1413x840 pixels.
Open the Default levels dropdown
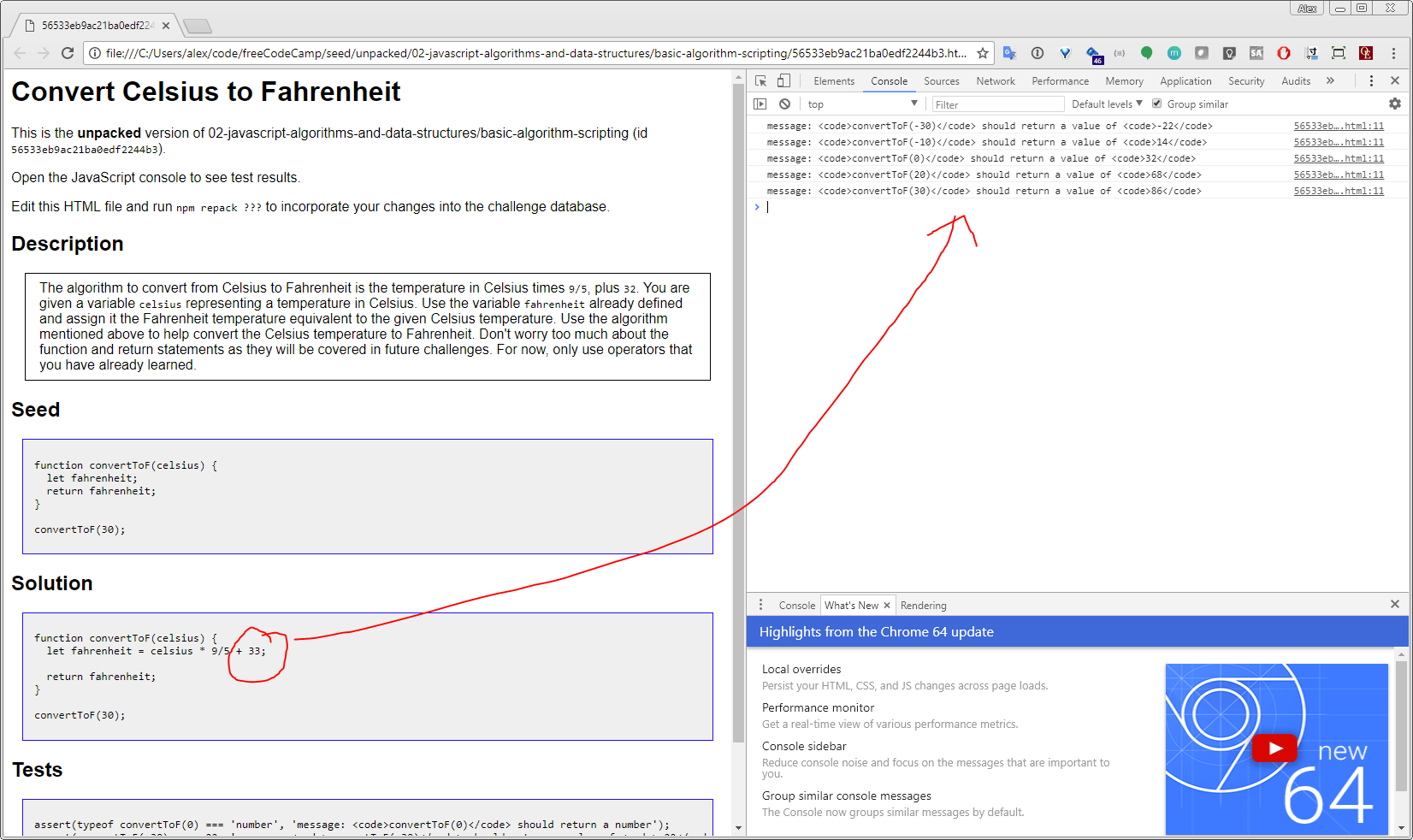click(1107, 104)
